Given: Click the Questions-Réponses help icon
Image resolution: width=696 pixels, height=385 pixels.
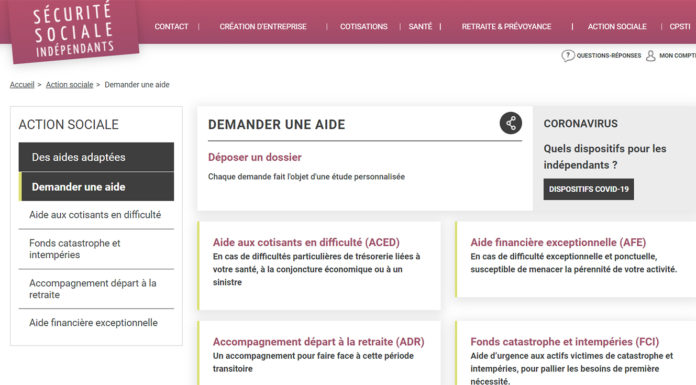Looking at the screenshot, I should pyautogui.click(x=568, y=56).
